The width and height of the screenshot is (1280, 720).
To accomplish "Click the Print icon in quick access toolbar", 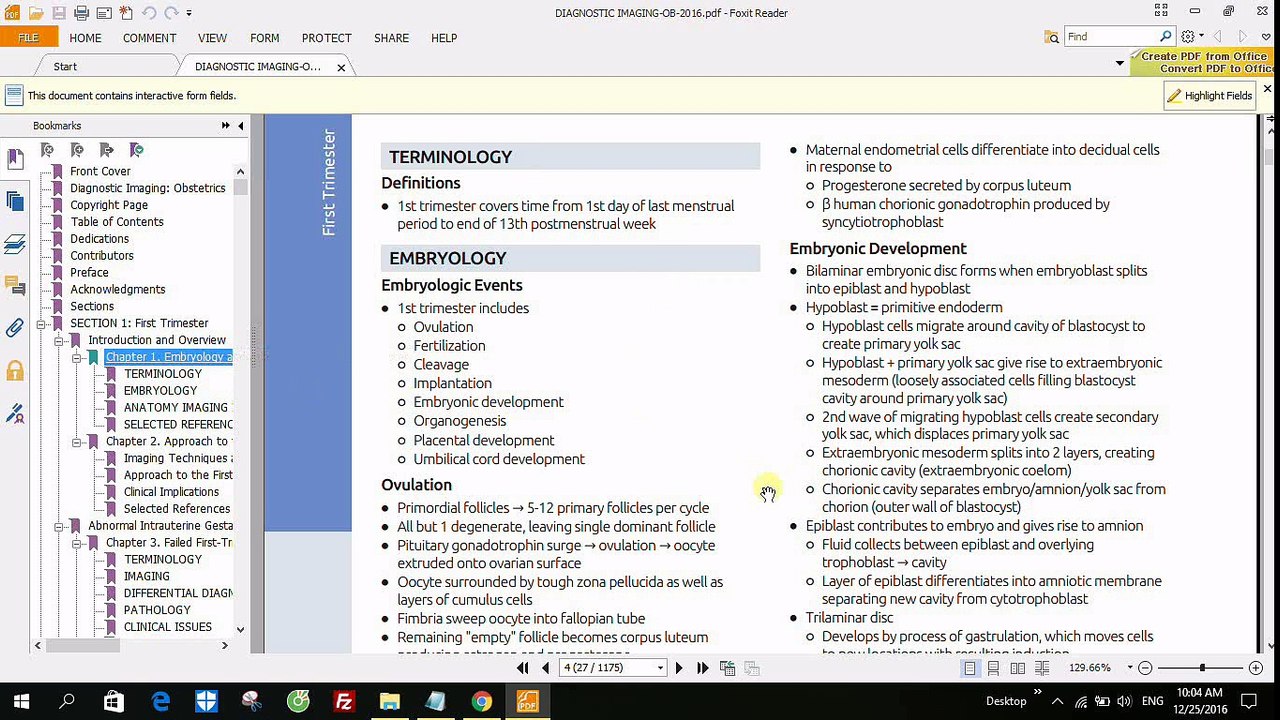I will click(x=81, y=13).
